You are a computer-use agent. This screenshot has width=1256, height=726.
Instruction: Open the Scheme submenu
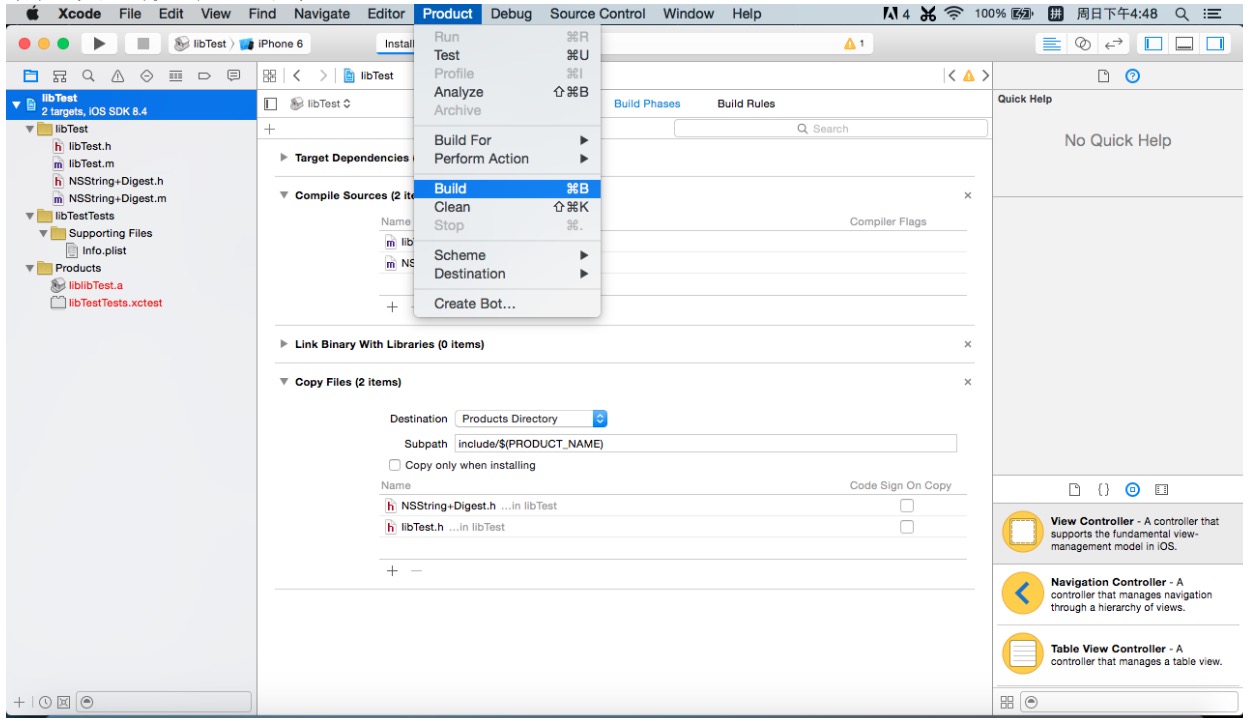(507, 255)
